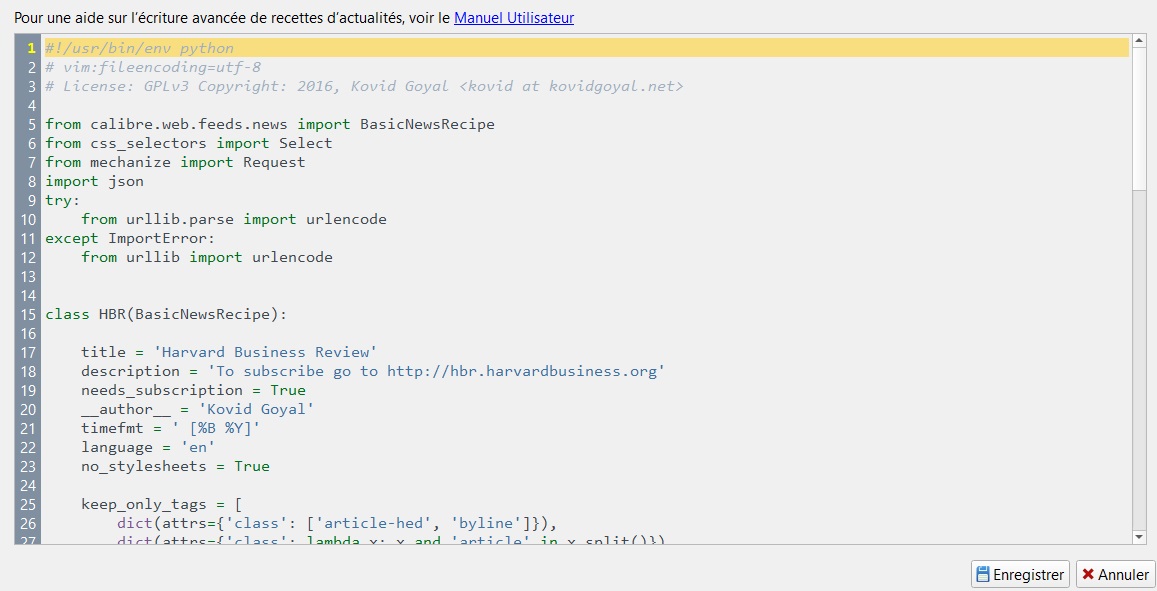
Task: Click 'from css_selectors import Select' line
Action: click(x=188, y=143)
